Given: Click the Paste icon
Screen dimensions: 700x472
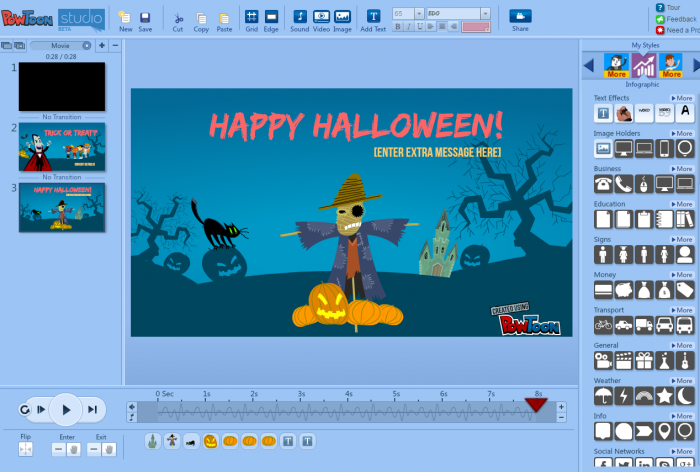Looking at the screenshot, I should pos(224,21).
